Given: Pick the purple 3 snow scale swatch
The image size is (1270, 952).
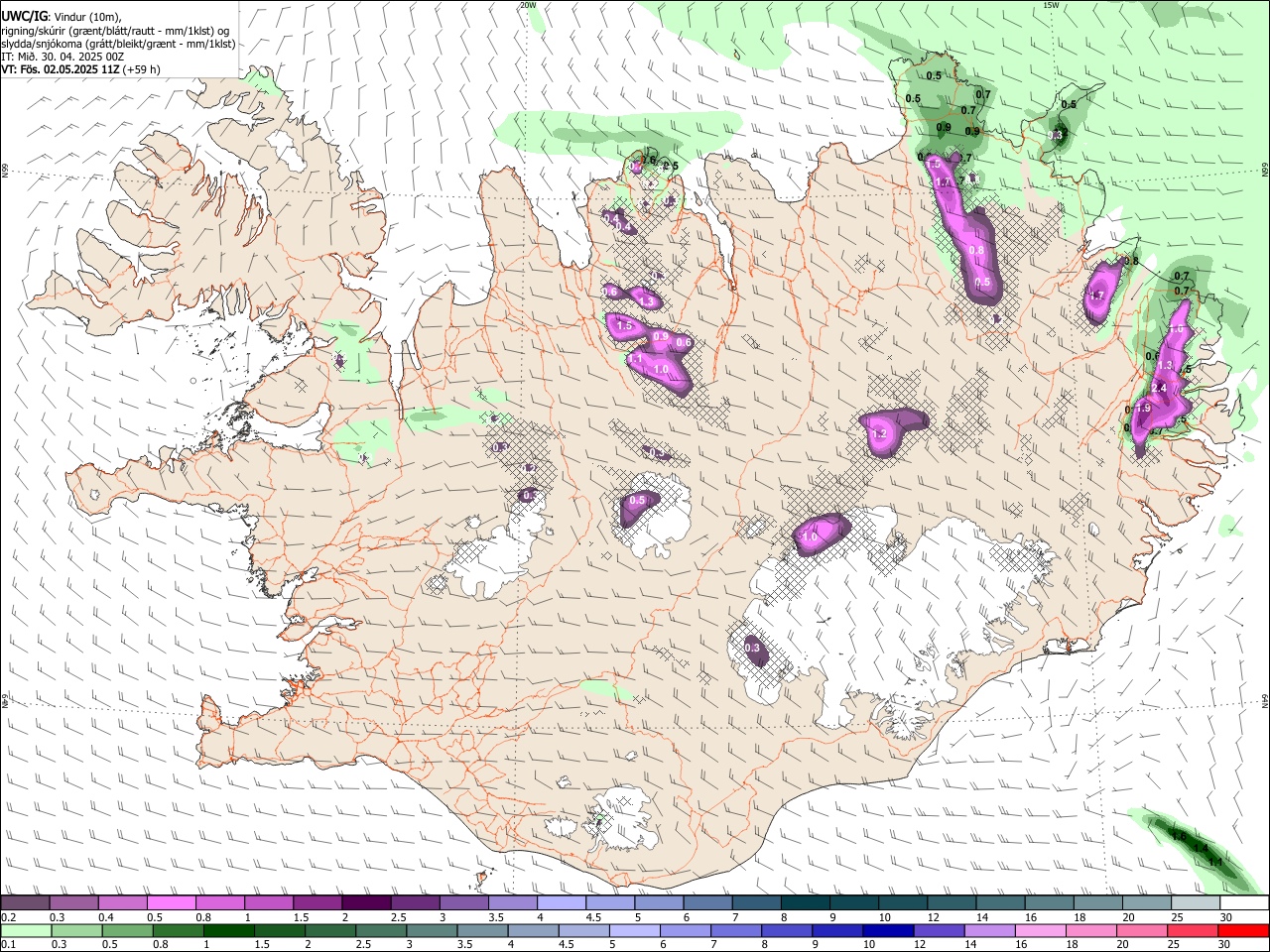Looking at the screenshot, I should (x=463, y=902).
